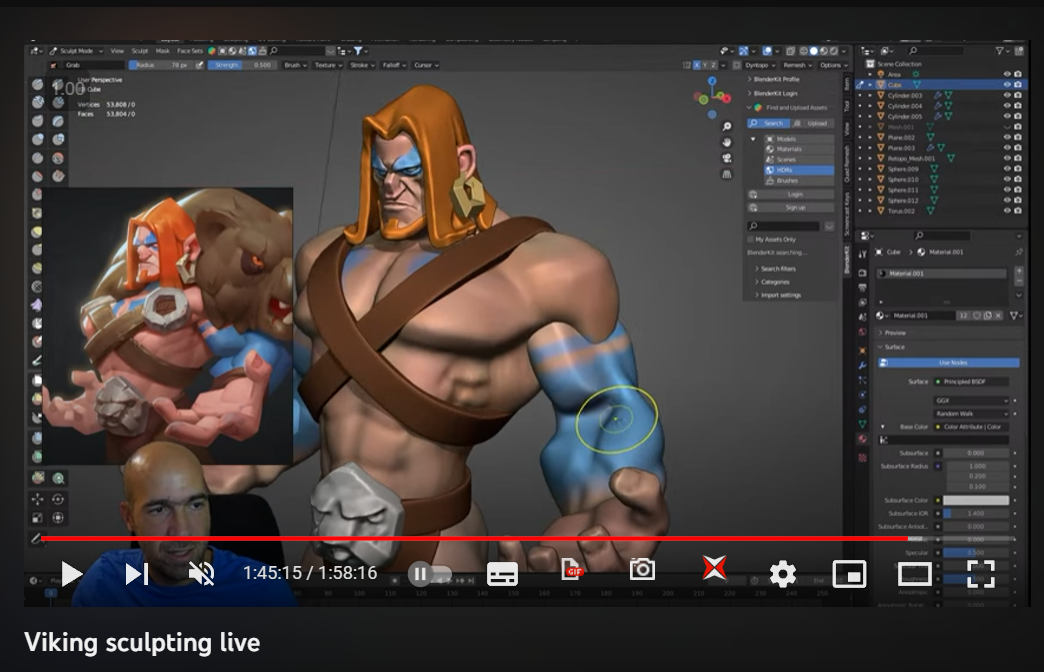Take a screenshot with camera icon
The width and height of the screenshot is (1044, 672).
[x=642, y=570]
